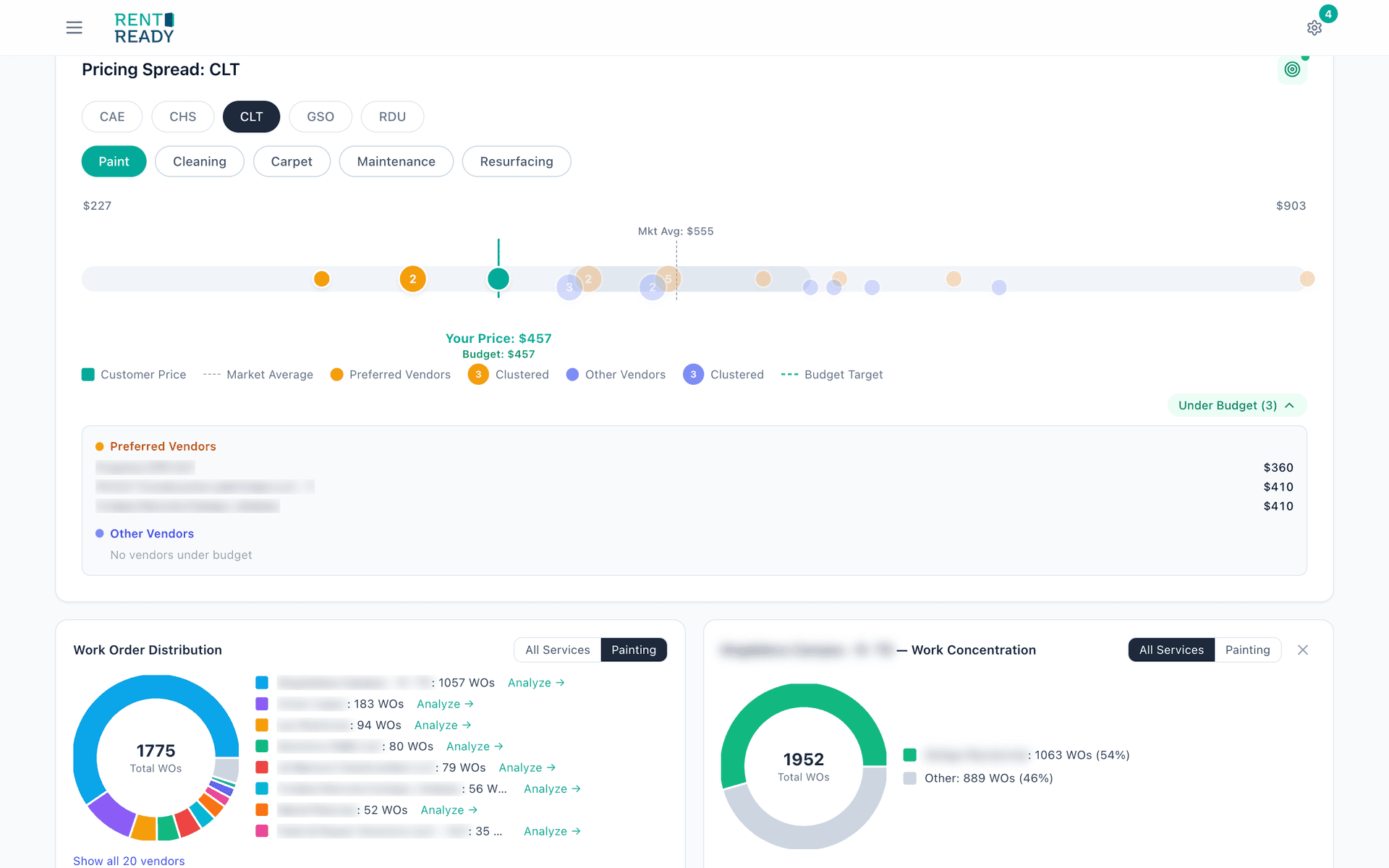Viewport: 1389px width, 868px height.
Task: Click the orange Preferred Vendors cluster marker labeled 2
Action: pyautogui.click(x=412, y=278)
